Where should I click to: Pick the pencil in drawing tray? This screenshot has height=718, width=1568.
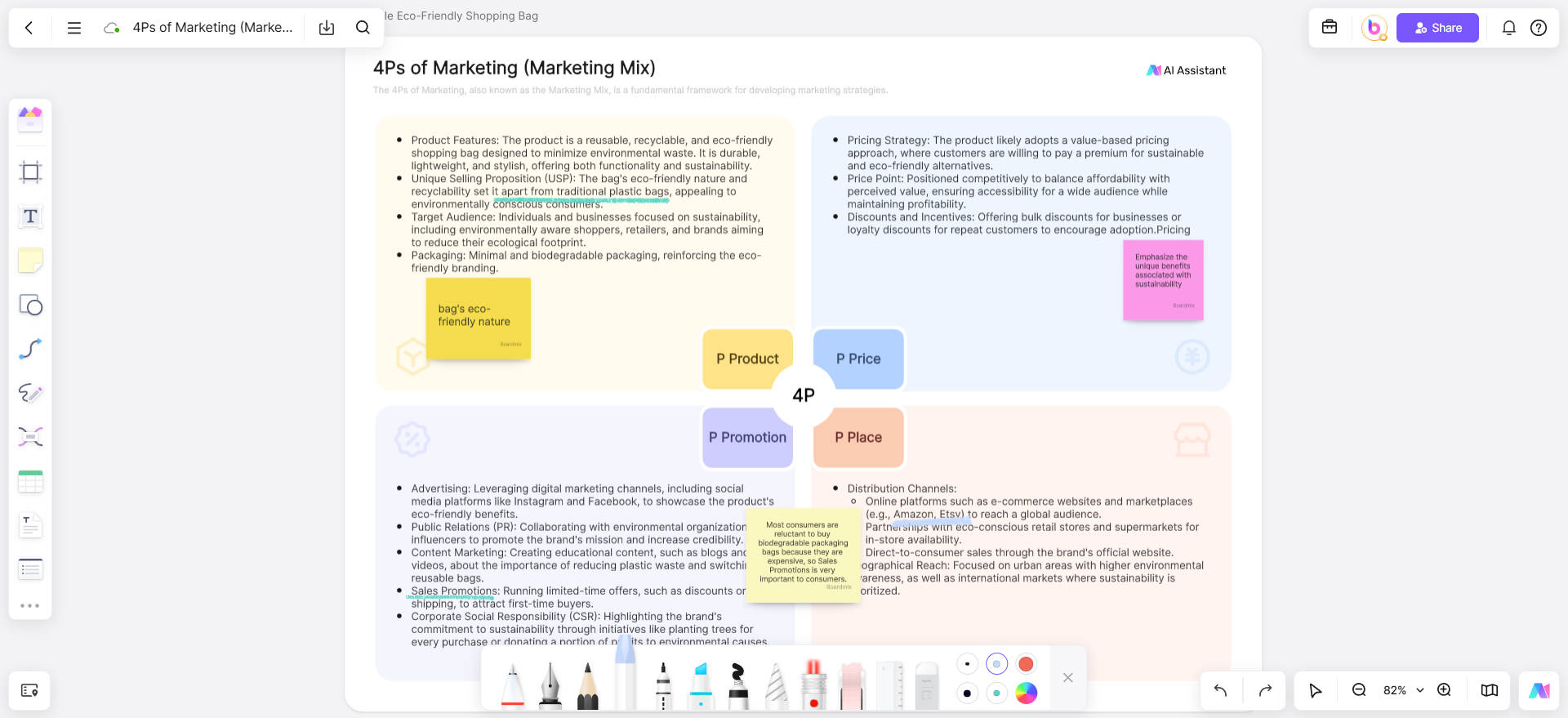click(587, 686)
